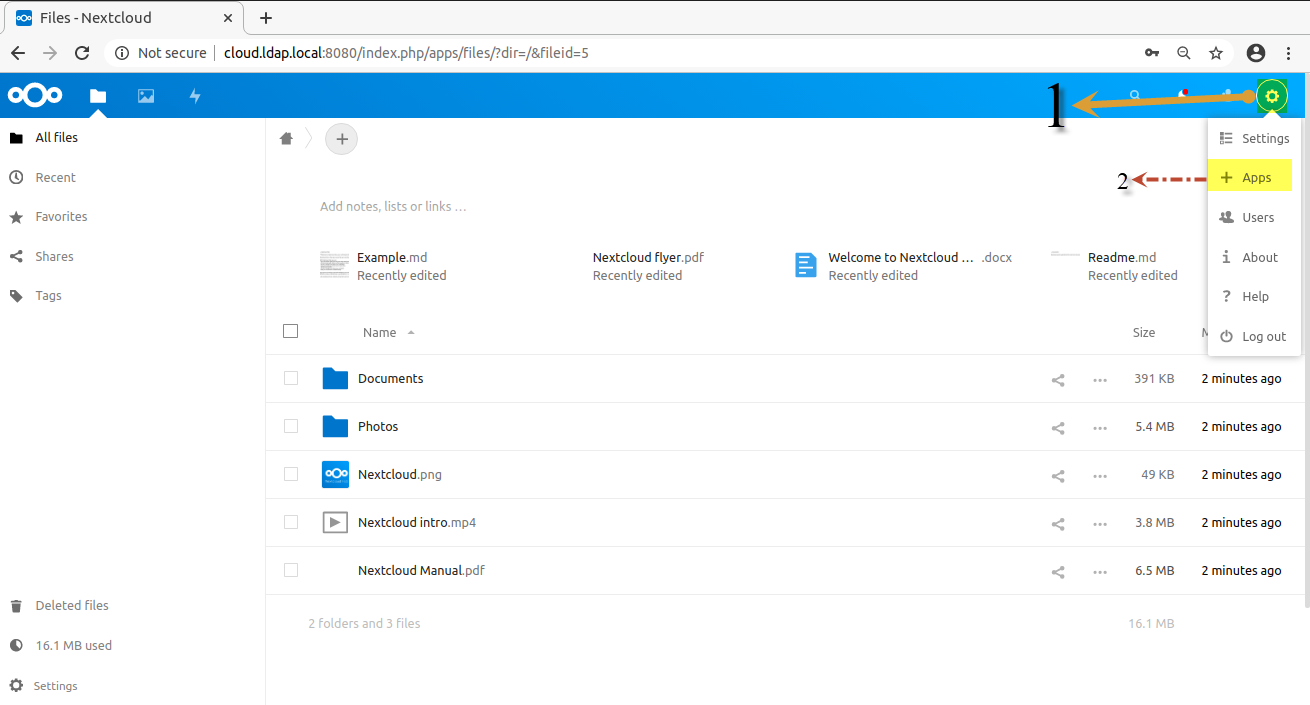Click the Documents folder icon
The height and width of the screenshot is (705, 1310).
(335, 378)
